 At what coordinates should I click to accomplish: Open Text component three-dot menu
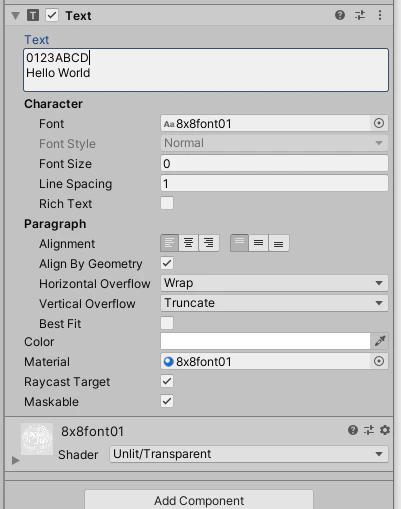380,15
